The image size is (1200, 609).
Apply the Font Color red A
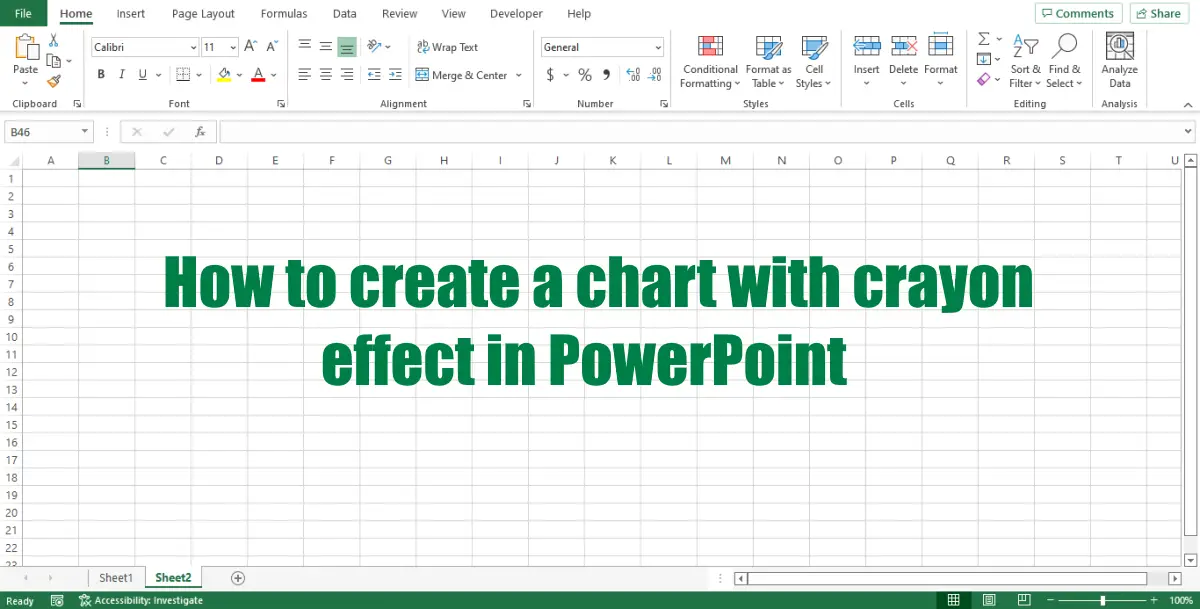click(258, 75)
